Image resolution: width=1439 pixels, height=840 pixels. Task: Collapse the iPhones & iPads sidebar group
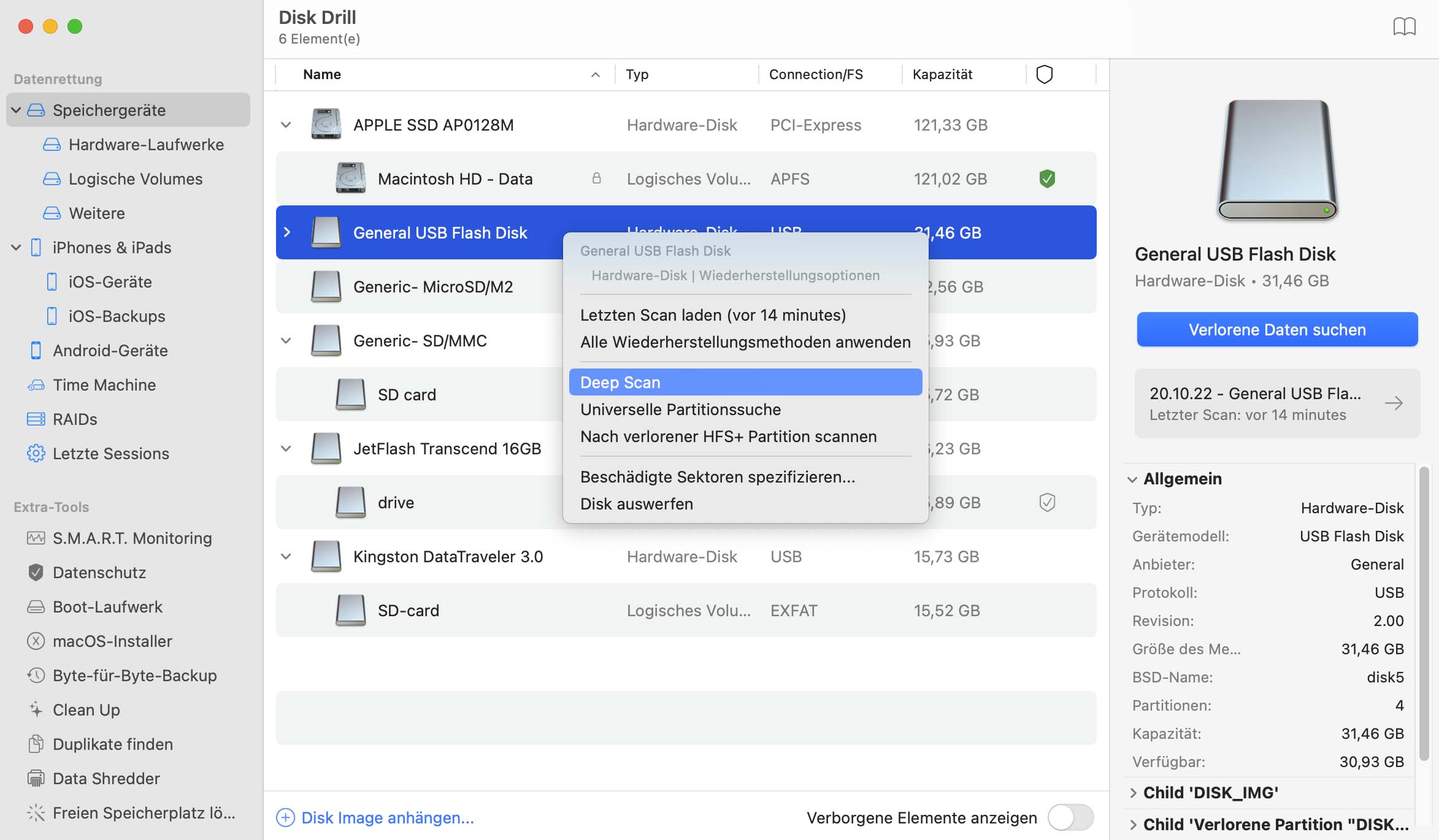point(17,248)
